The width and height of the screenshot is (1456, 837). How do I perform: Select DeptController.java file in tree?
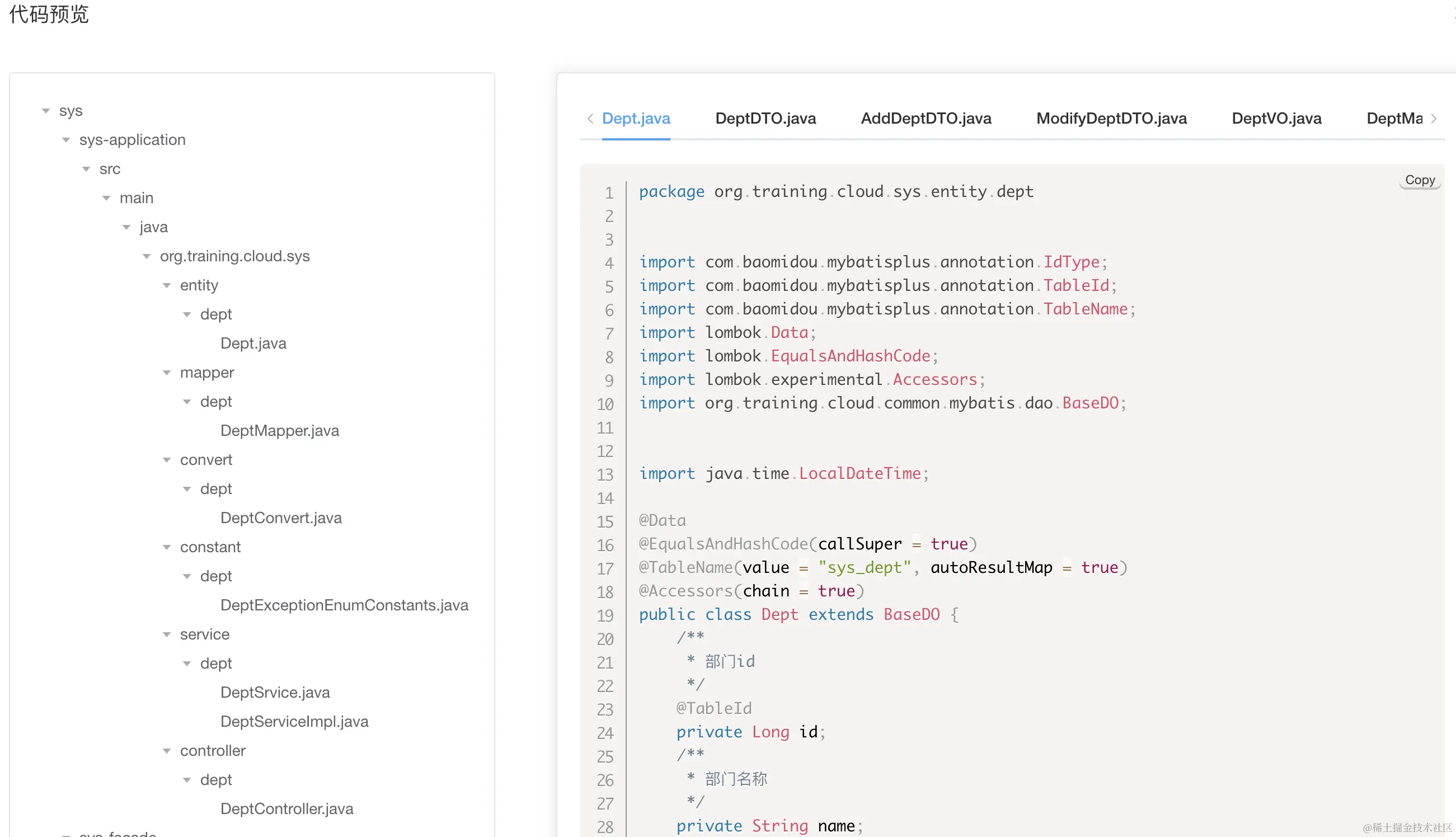pos(286,809)
